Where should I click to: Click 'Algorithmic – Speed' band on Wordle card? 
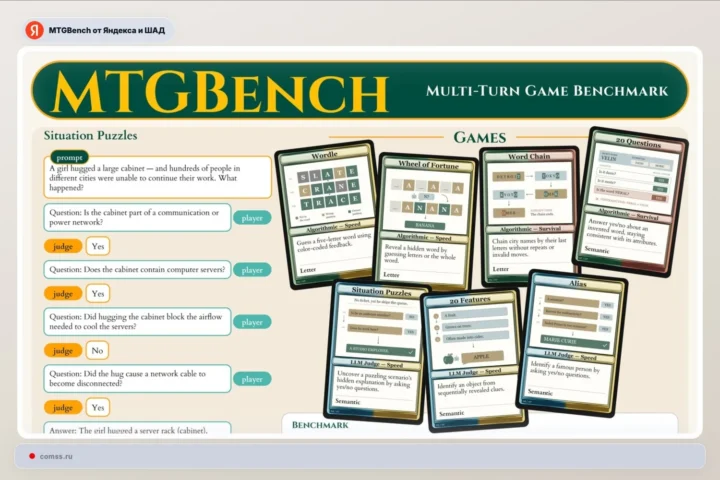(333, 226)
